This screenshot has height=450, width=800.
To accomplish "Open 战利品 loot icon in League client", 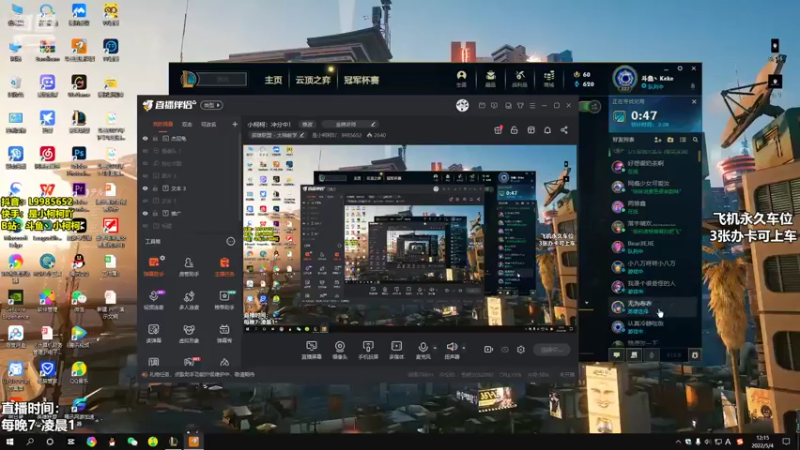I will [519, 79].
